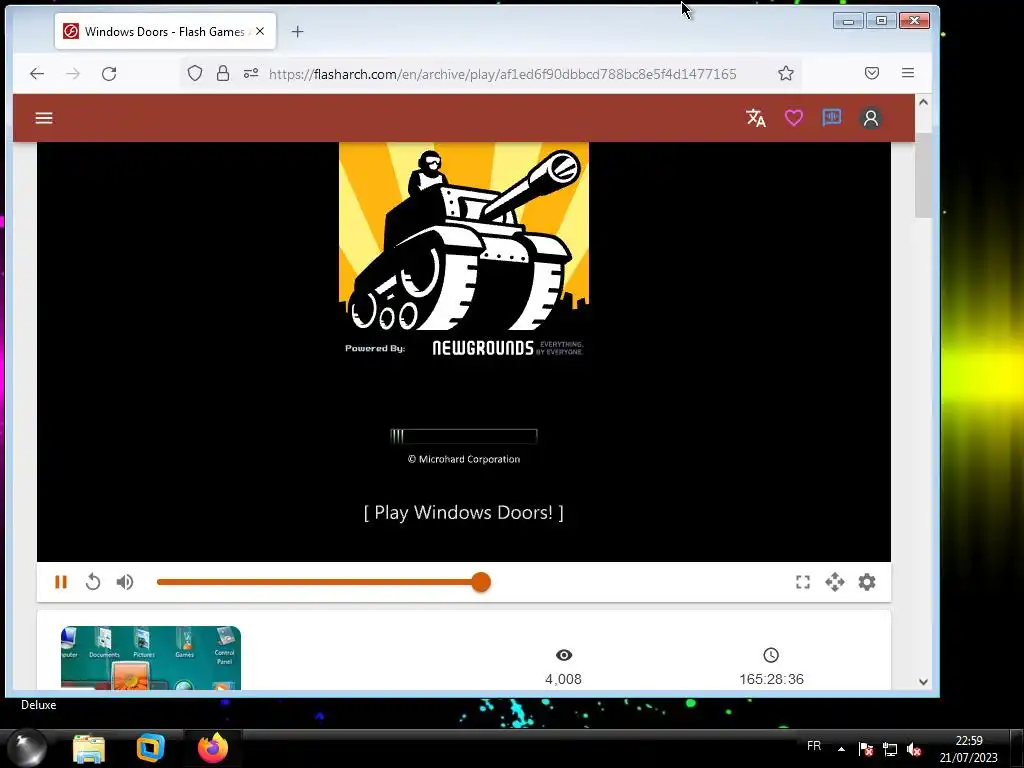Click the clock play time icon
This screenshot has width=1024, height=768.
(x=771, y=655)
